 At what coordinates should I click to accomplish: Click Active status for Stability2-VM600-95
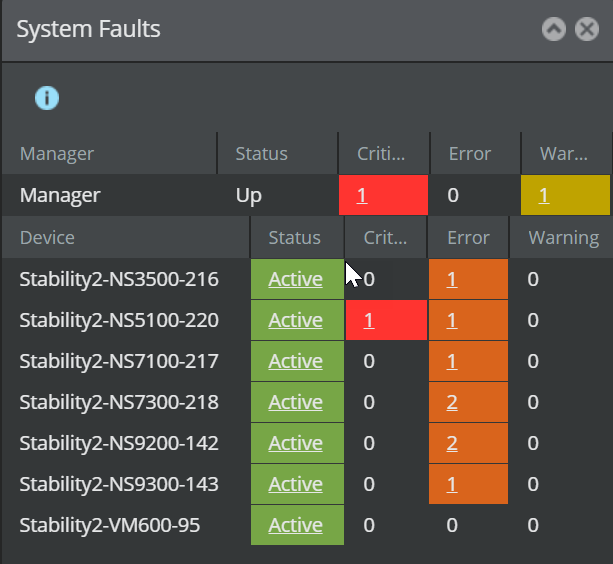(x=296, y=525)
